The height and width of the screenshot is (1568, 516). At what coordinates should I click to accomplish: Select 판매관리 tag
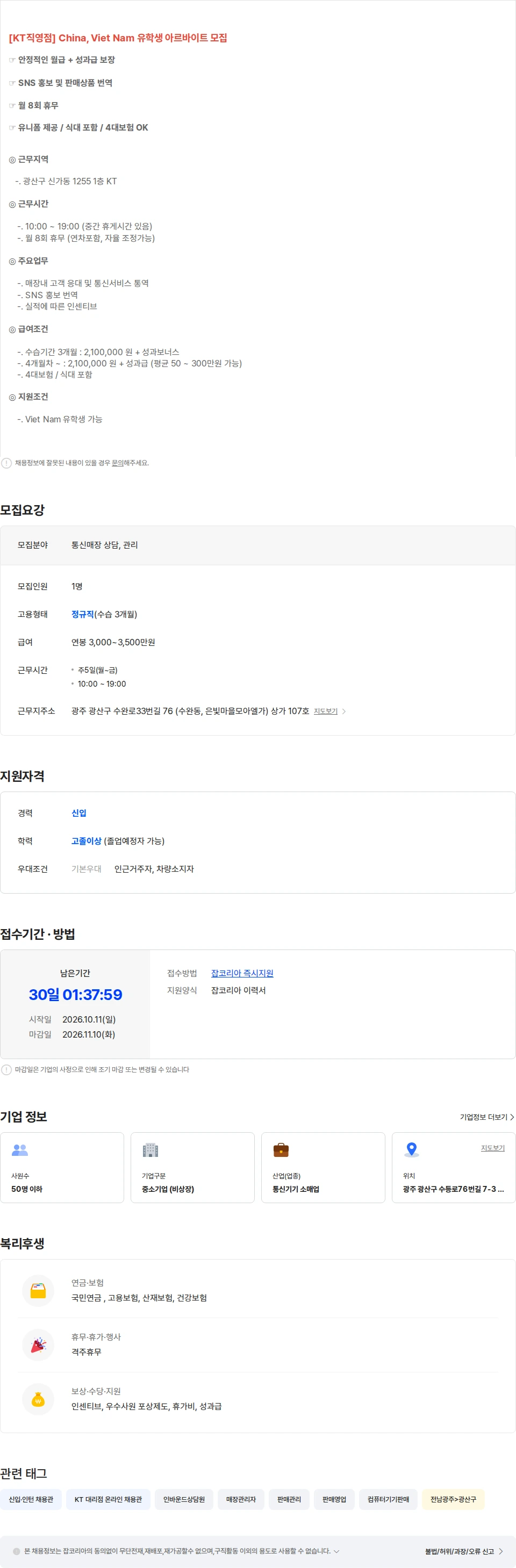tap(289, 1499)
